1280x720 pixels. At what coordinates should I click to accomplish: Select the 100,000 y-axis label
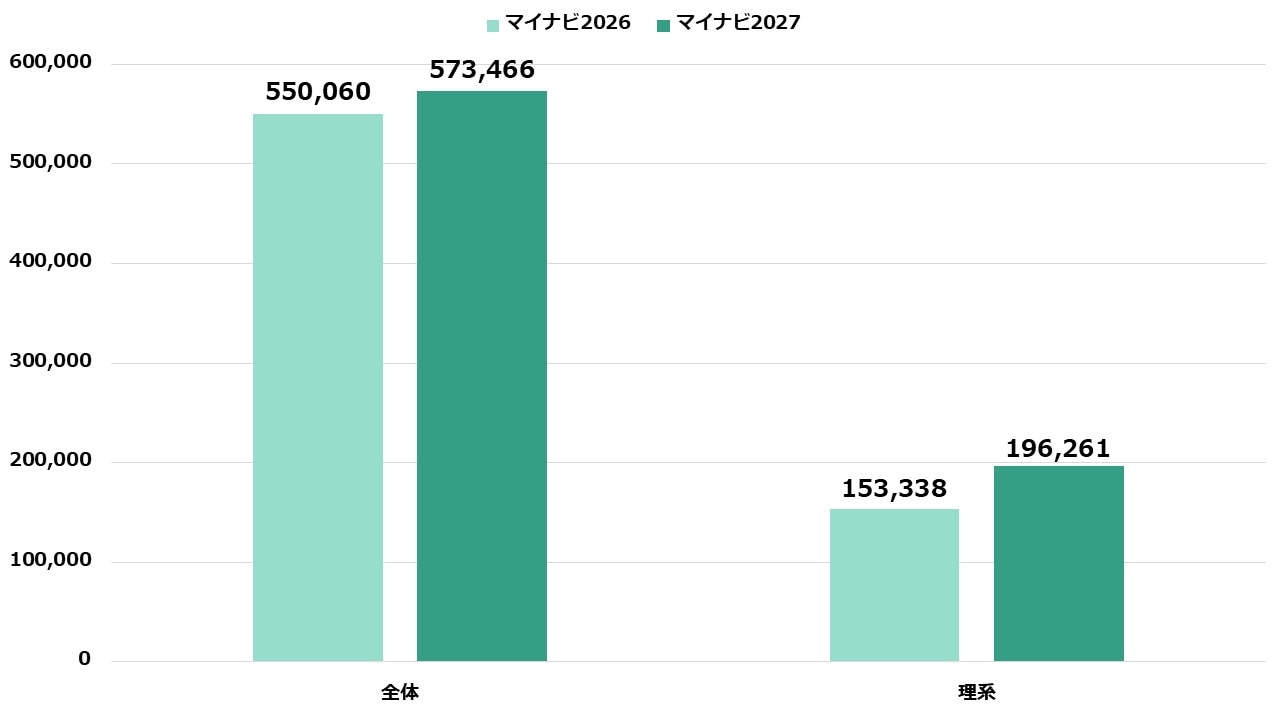pos(50,560)
